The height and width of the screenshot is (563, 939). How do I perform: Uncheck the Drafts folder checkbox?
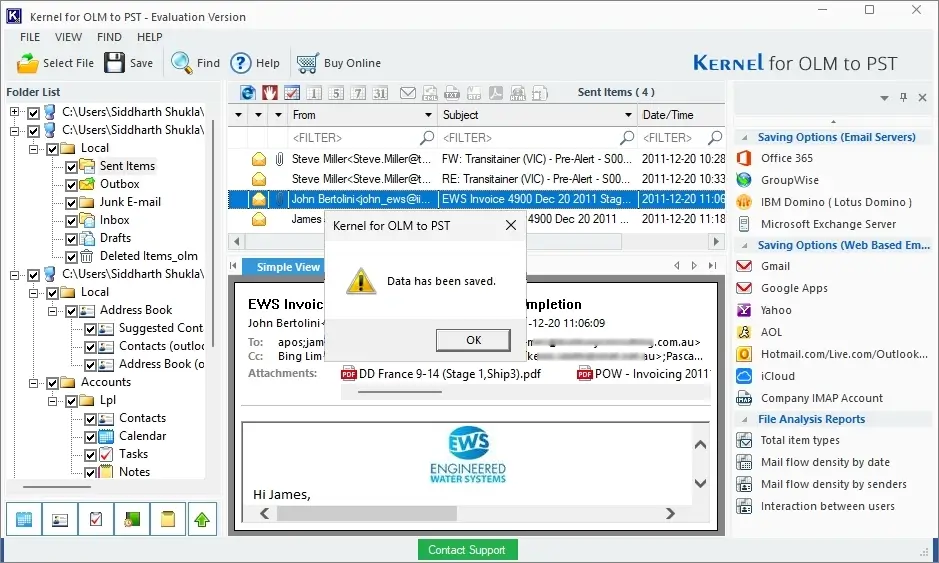[x=71, y=238]
